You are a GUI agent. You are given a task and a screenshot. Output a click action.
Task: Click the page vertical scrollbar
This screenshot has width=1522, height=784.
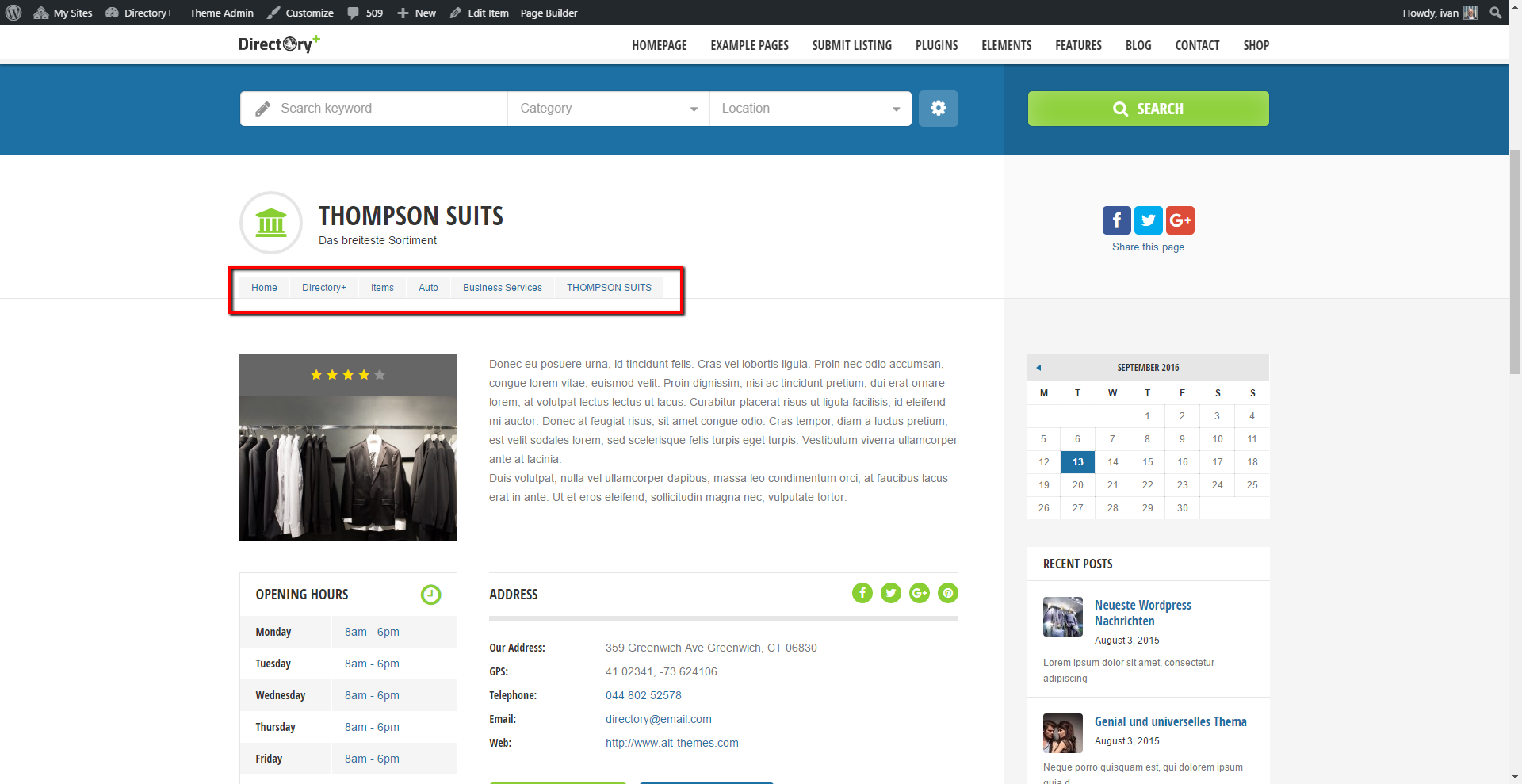coord(1515,262)
